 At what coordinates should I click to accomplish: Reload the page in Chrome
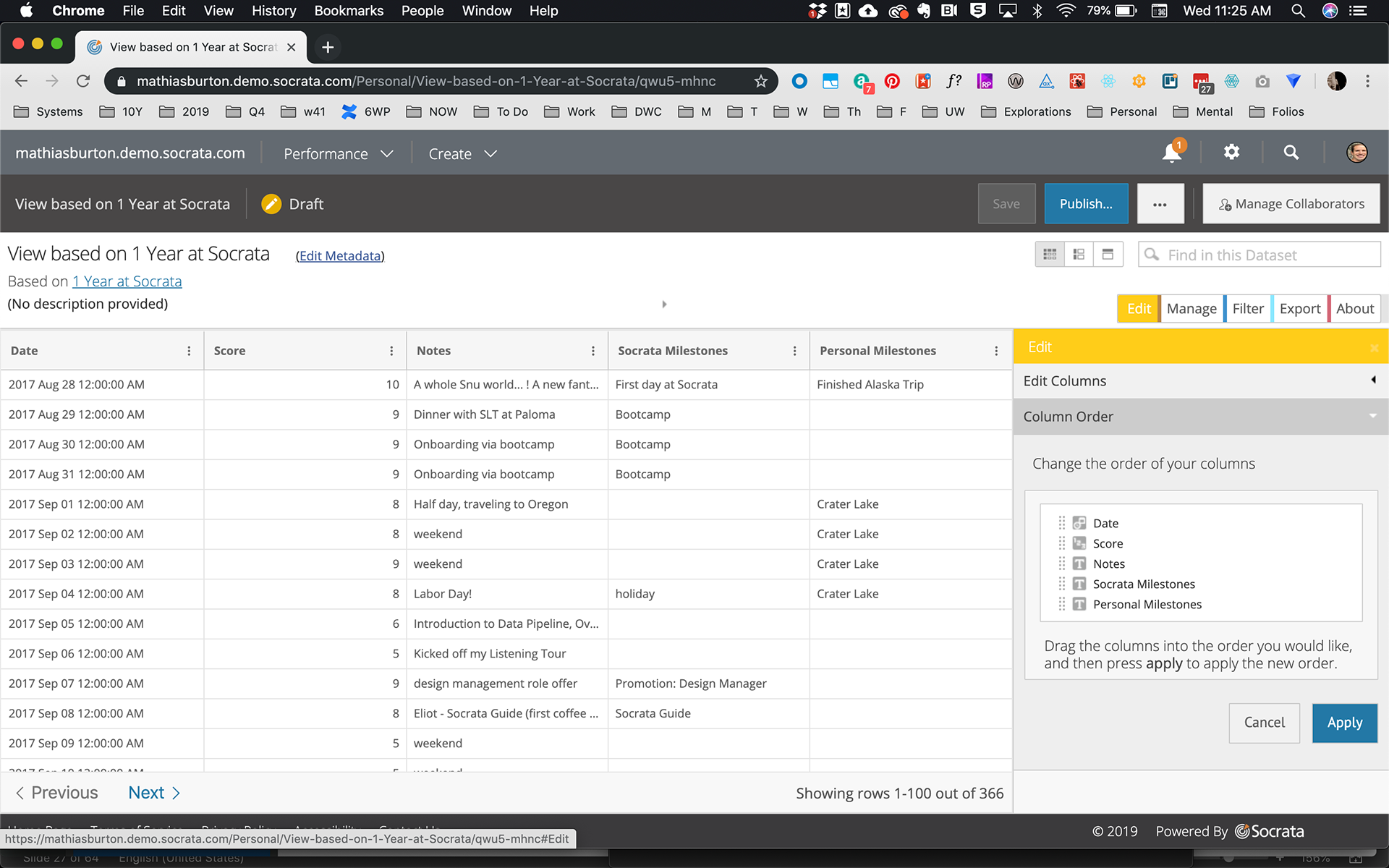click(83, 81)
